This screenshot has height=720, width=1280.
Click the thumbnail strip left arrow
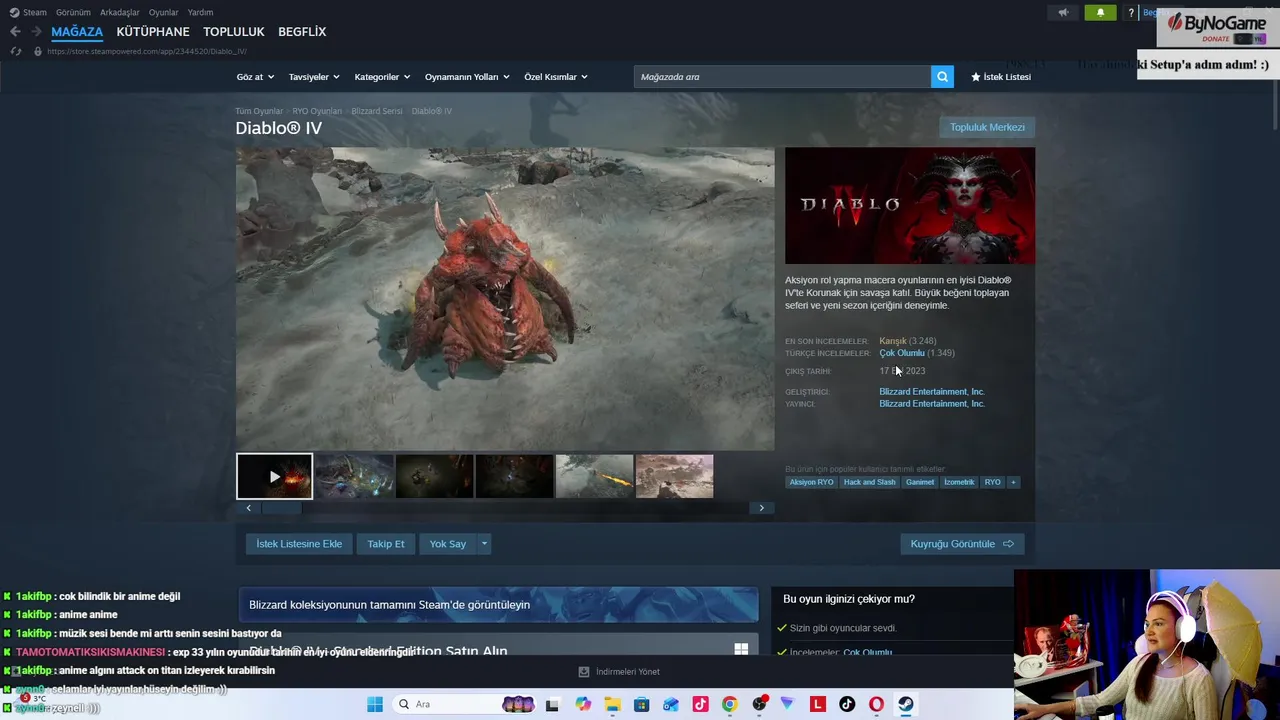coord(248,508)
